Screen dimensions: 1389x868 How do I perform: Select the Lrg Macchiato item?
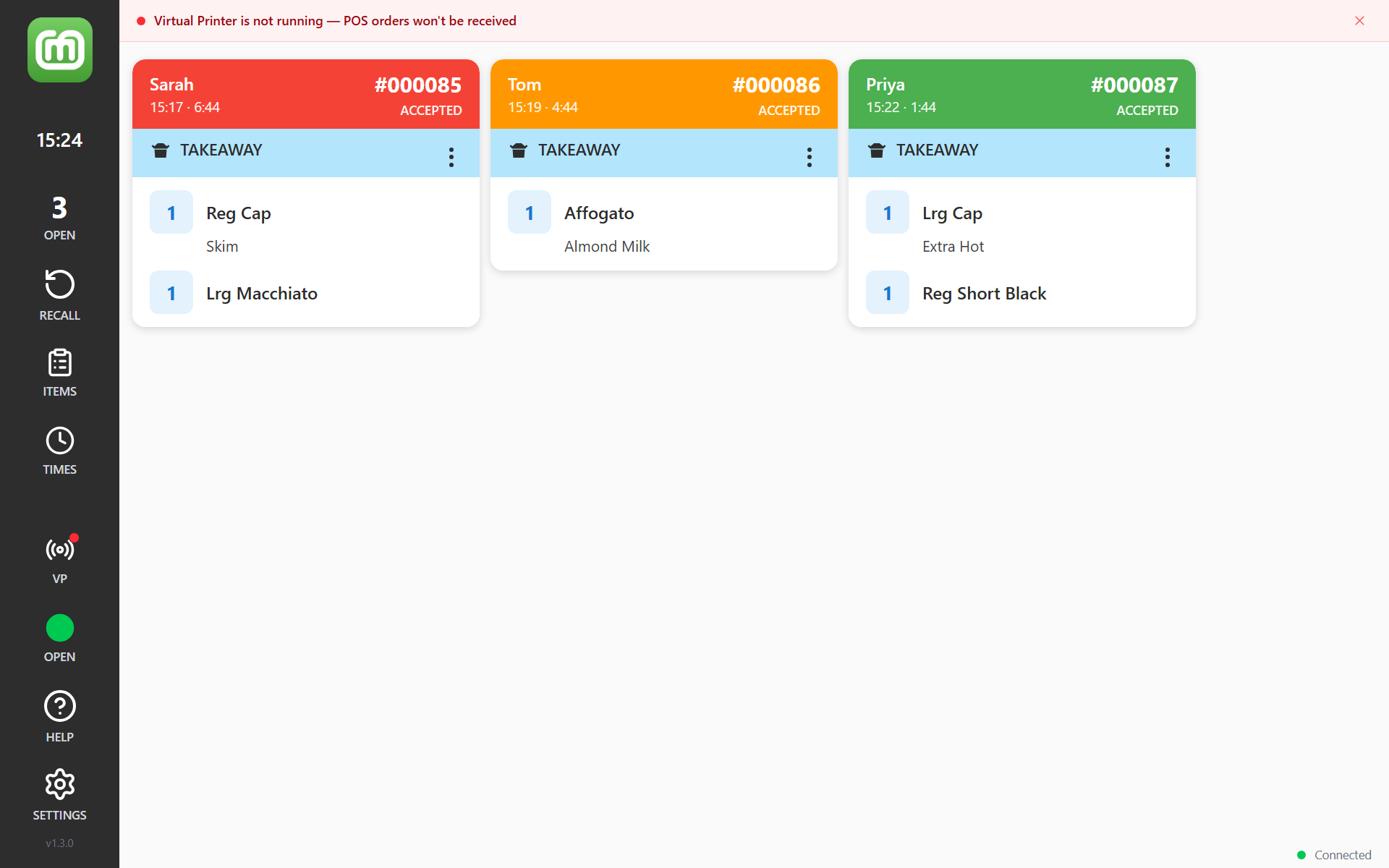tap(262, 294)
